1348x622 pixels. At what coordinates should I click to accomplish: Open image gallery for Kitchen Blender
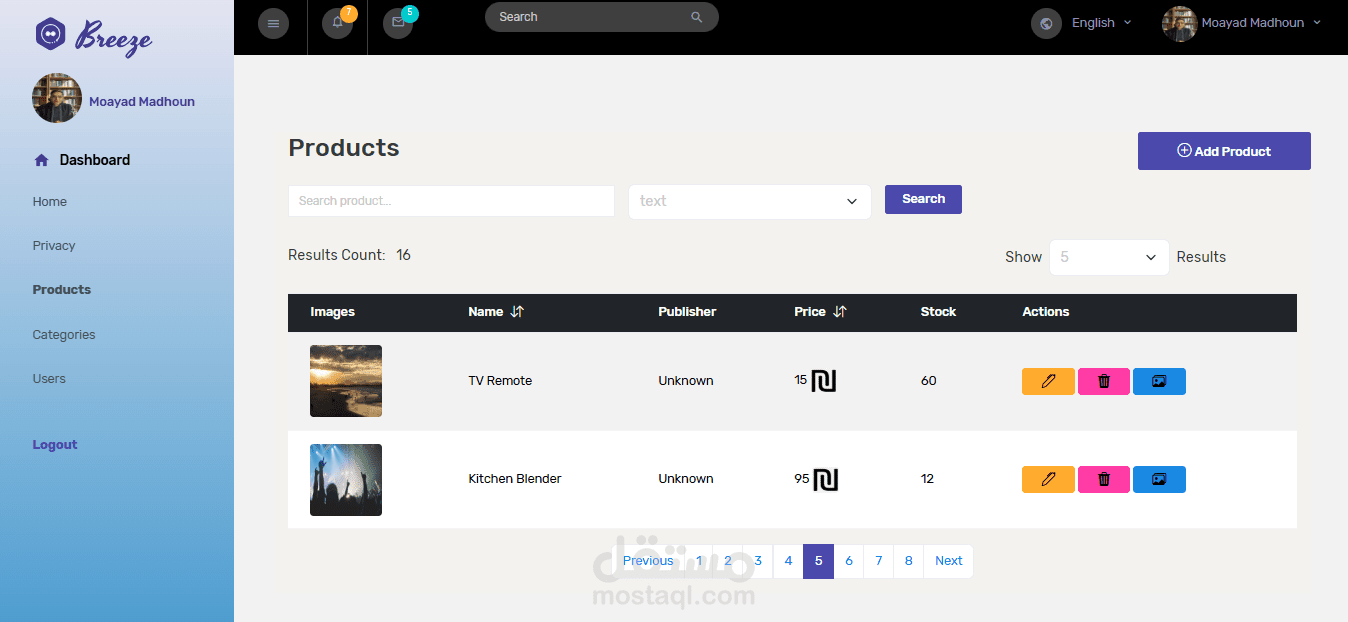pyautogui.click(x=1159, y=479)
